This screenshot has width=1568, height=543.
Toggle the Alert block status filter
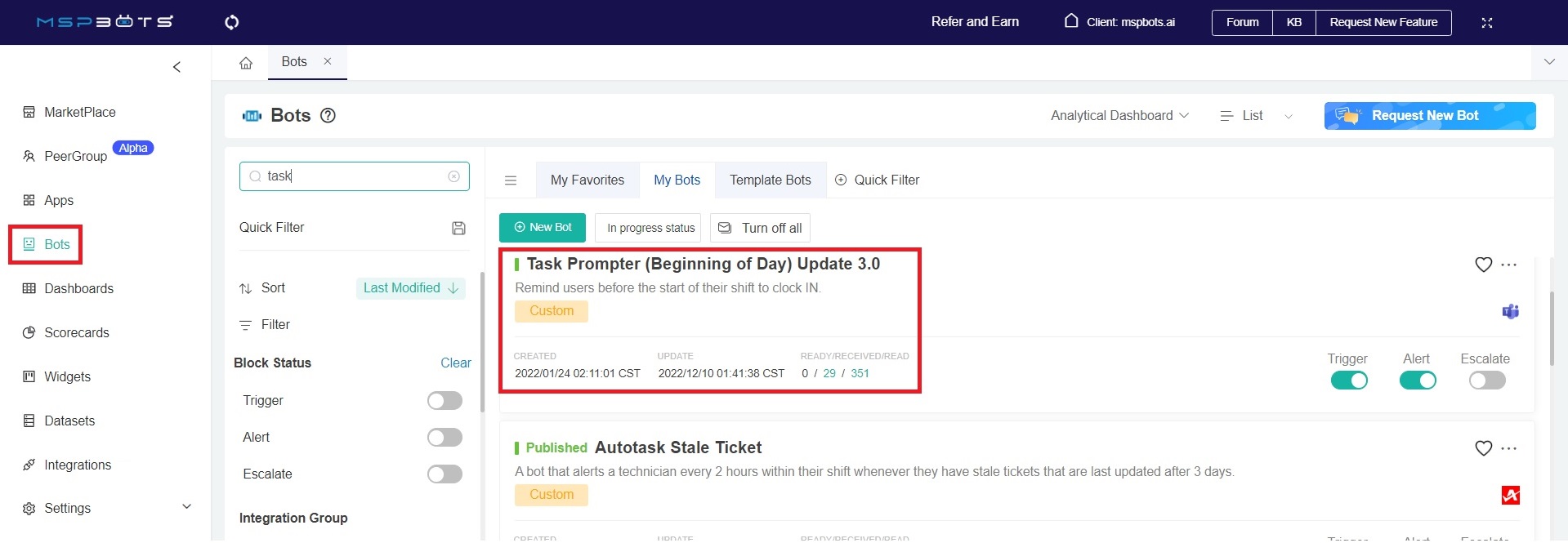pos(444,437)
